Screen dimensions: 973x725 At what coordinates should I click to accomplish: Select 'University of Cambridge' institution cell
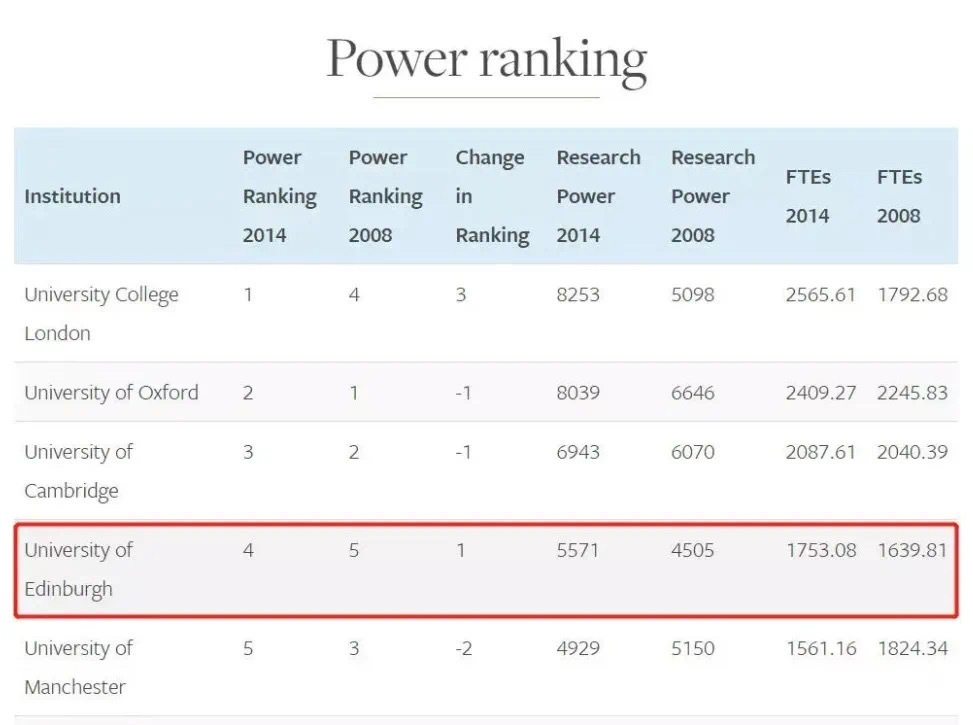(x=79, y=471)
